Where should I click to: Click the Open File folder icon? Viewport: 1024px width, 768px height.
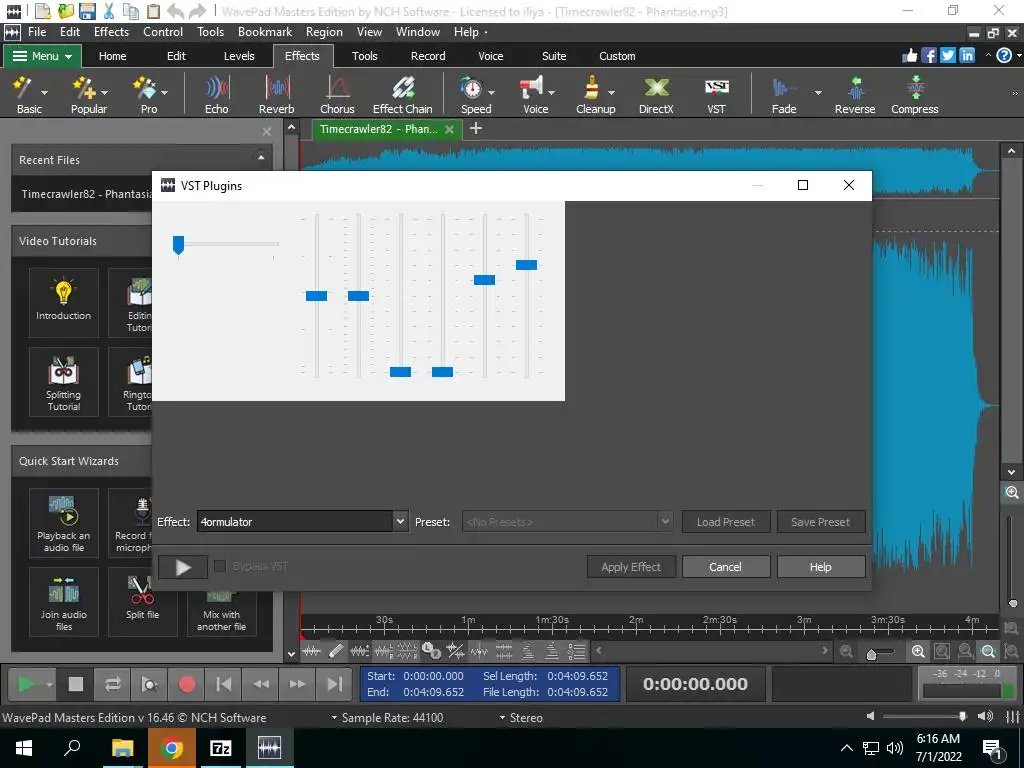coord(65,11)
